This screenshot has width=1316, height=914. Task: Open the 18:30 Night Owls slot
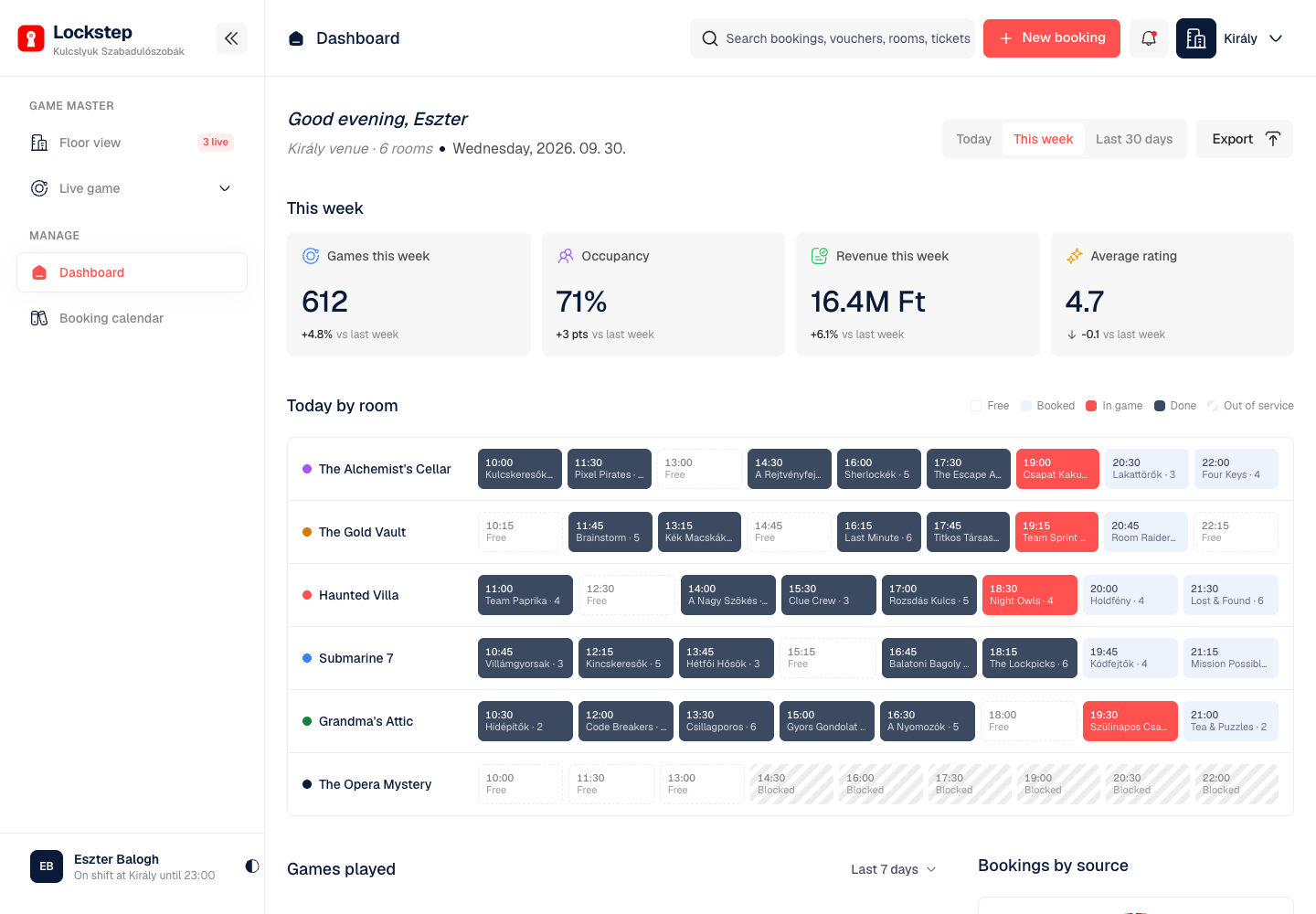1030,595
